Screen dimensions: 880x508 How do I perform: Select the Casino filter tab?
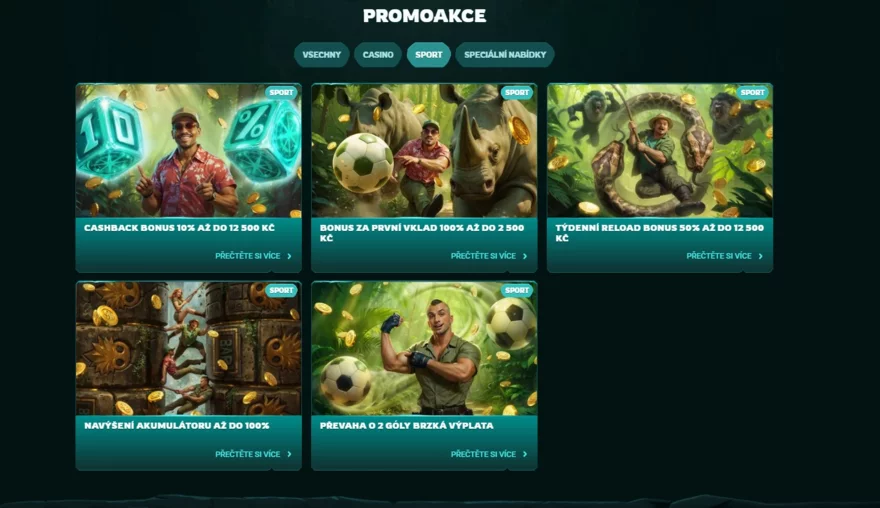tap(378, 55)
